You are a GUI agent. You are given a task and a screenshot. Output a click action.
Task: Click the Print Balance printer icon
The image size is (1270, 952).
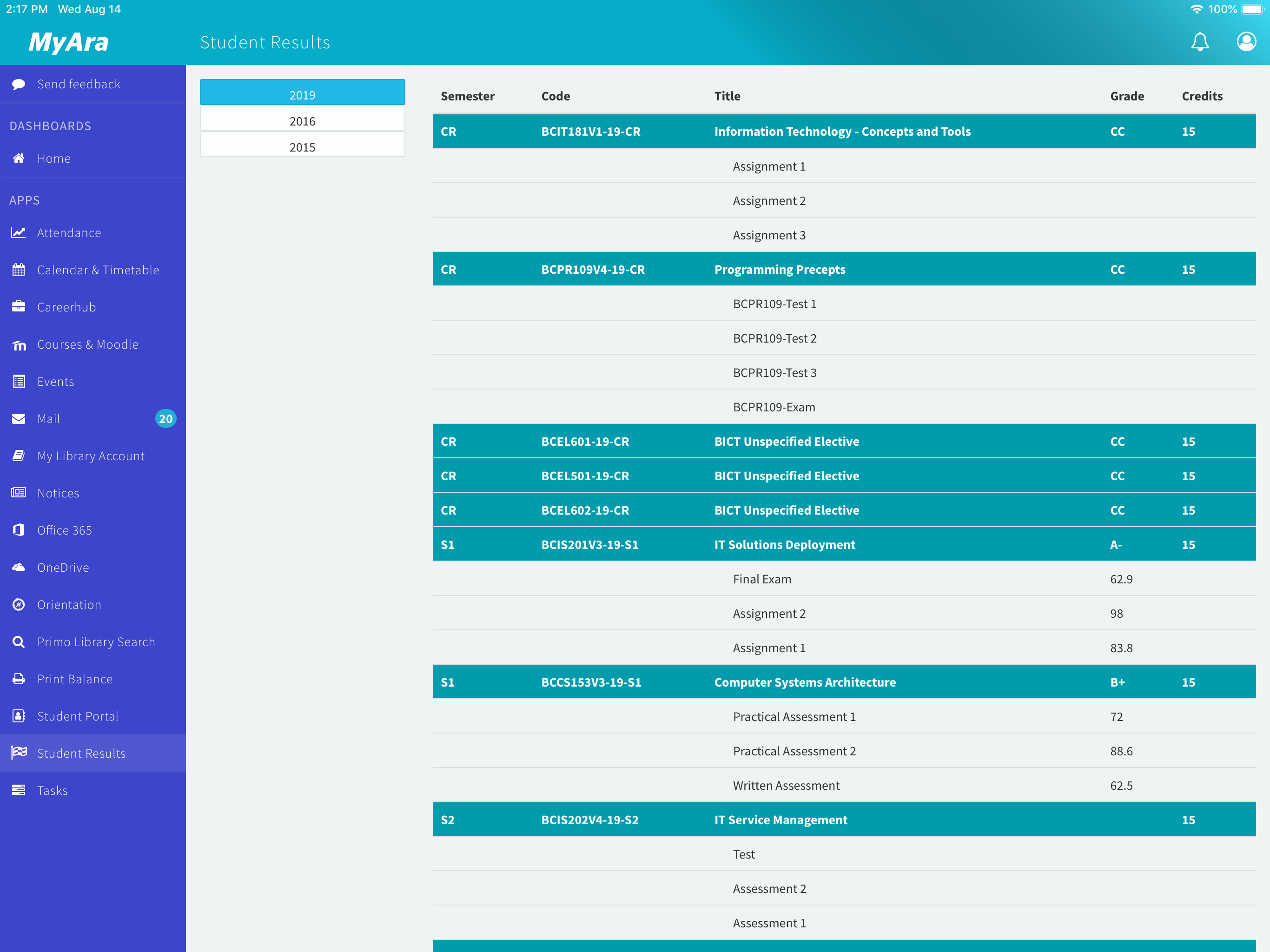pos(19,679)
